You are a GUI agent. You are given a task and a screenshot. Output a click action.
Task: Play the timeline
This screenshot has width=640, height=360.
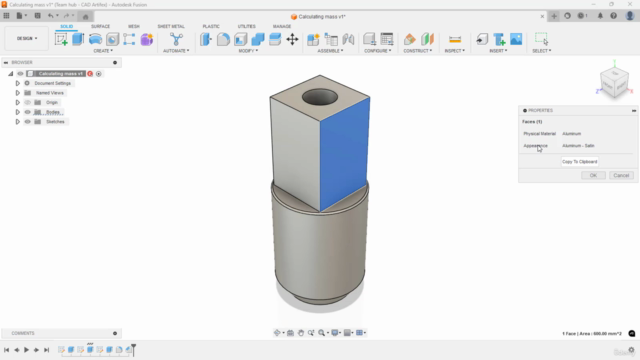pyautogui.click(x=26, y=350)
